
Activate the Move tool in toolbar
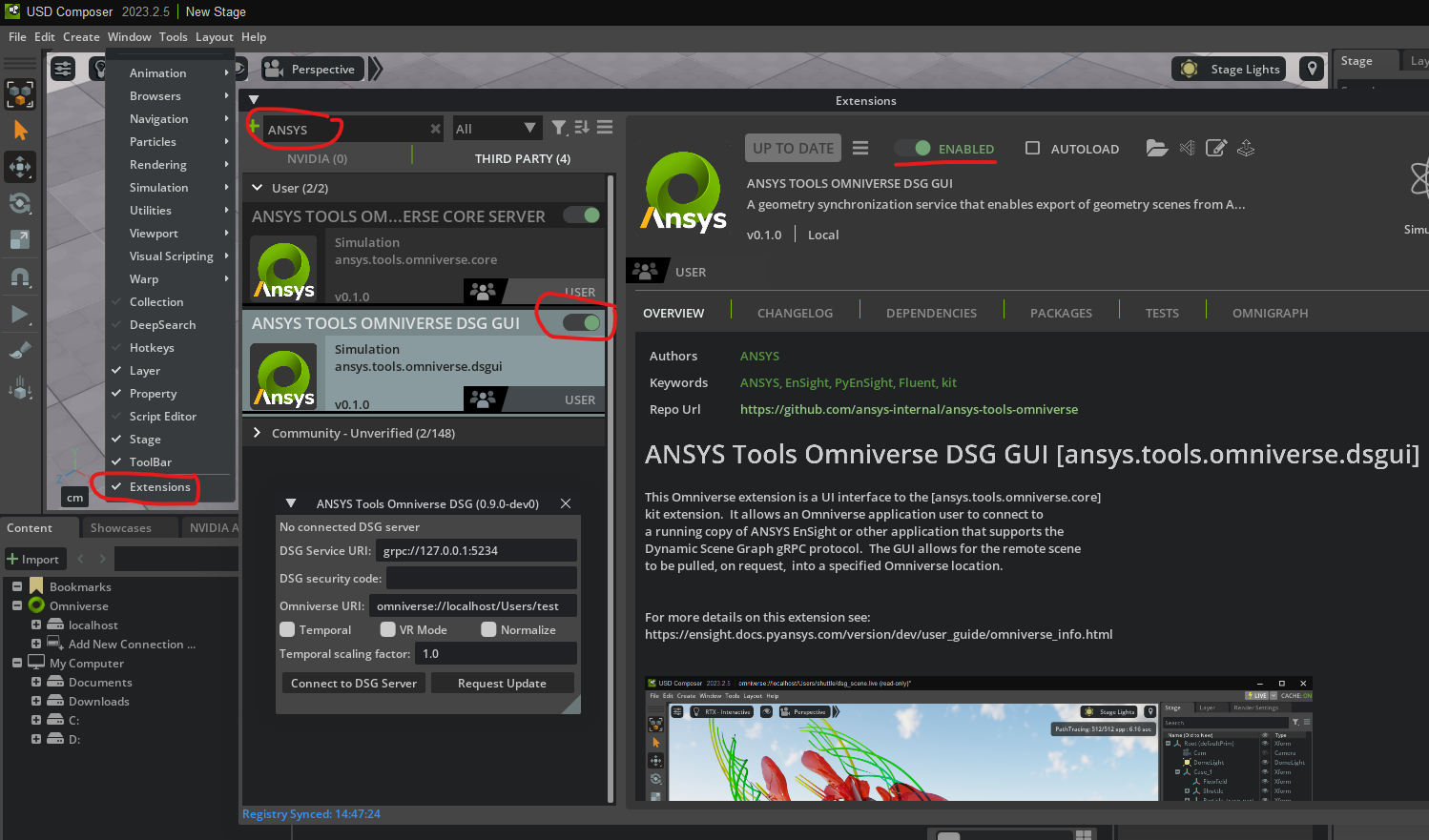[20, 167]
